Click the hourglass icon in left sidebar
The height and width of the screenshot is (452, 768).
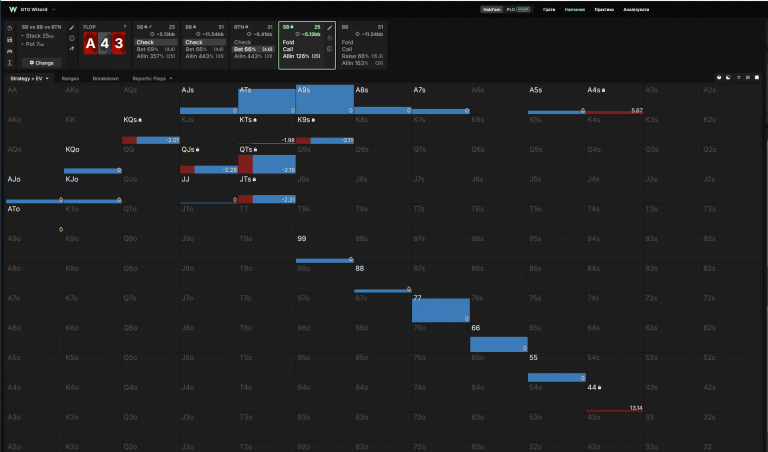coord(9,63)
